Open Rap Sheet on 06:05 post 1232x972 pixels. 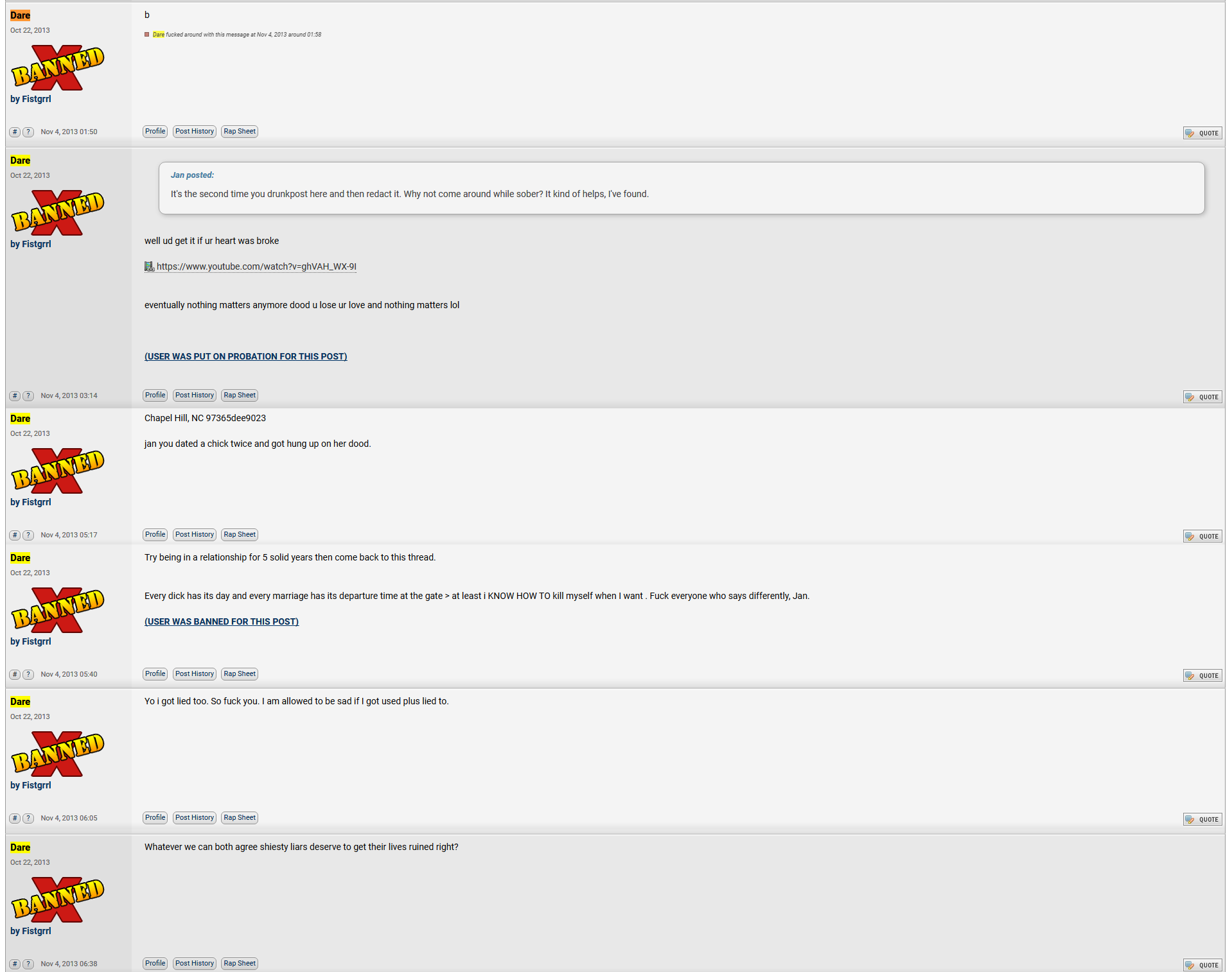tap(240, 818)
